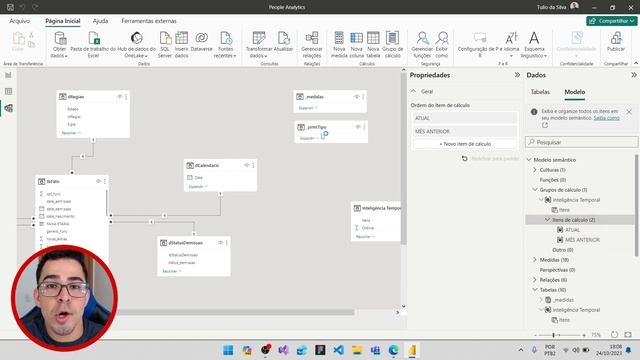Collapse Grupos de cálculo node

535,189
